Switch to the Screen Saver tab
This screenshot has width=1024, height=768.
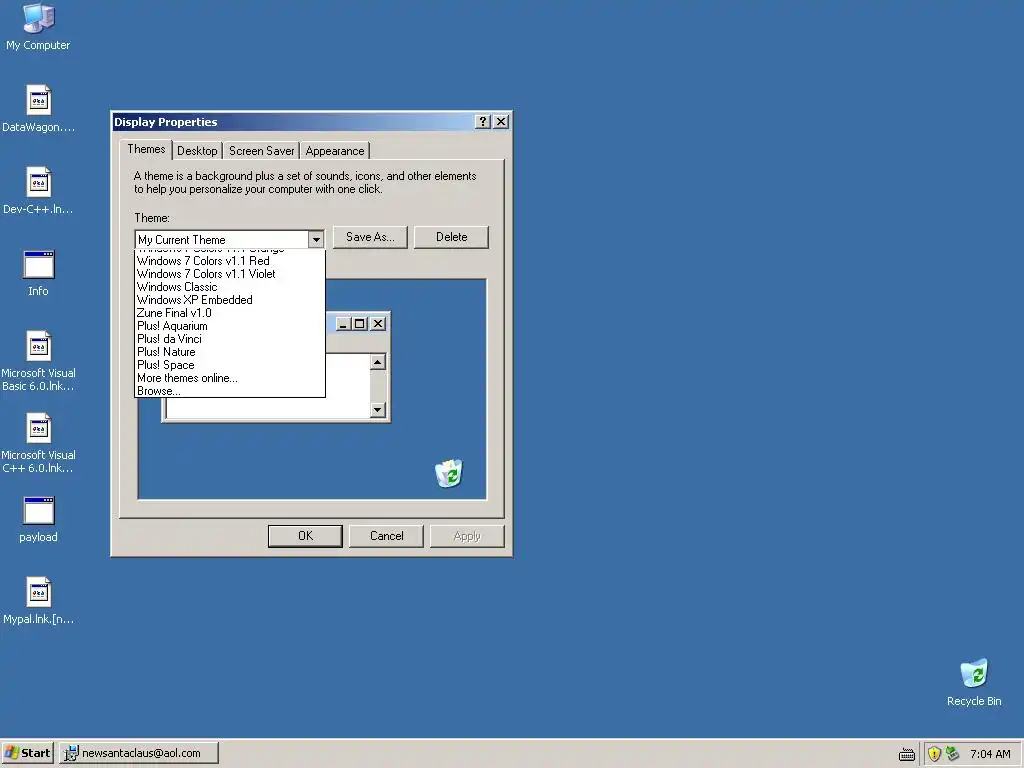click(261, 151)
